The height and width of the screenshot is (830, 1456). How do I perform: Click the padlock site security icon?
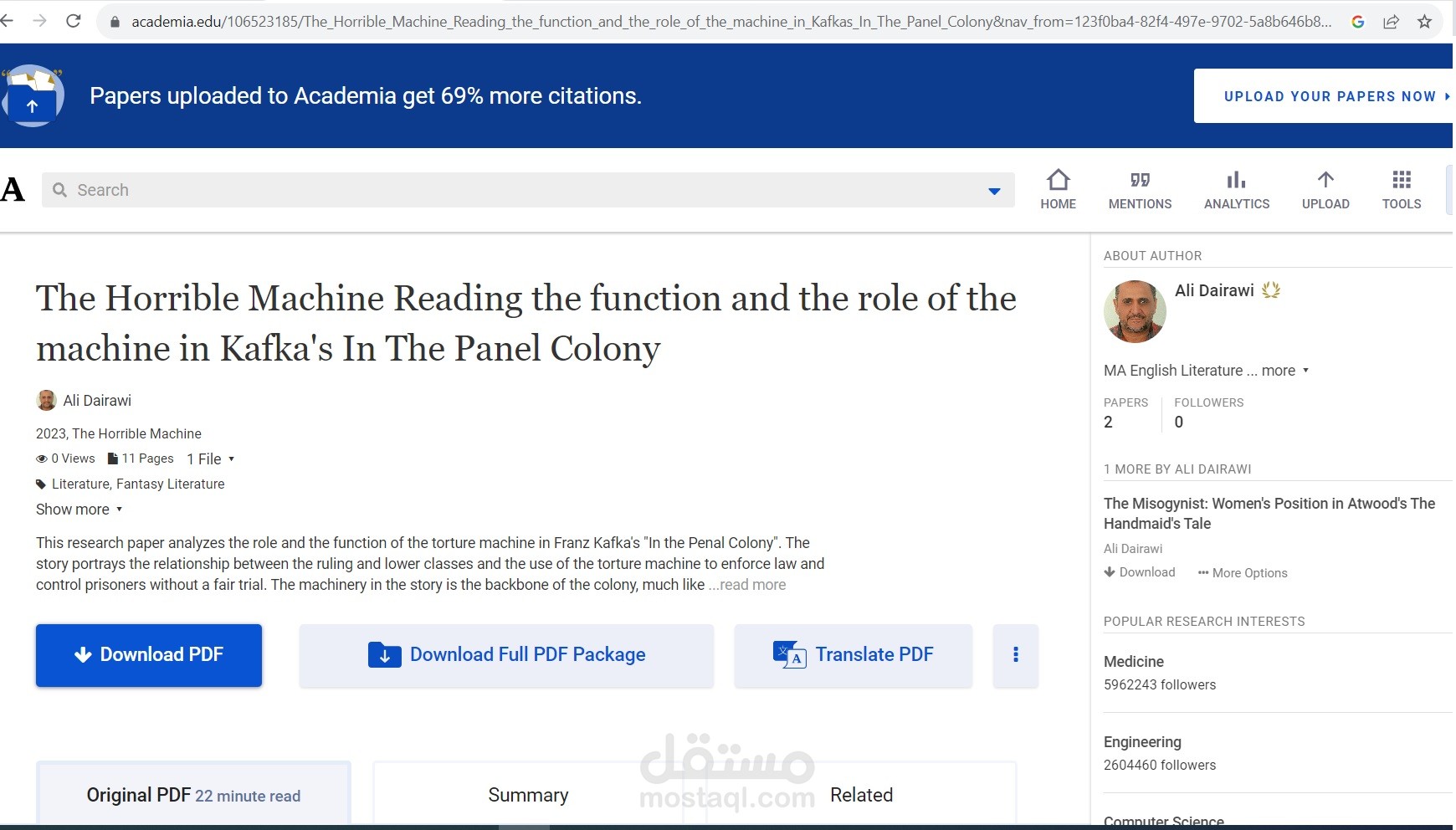(x=115, y=22)
